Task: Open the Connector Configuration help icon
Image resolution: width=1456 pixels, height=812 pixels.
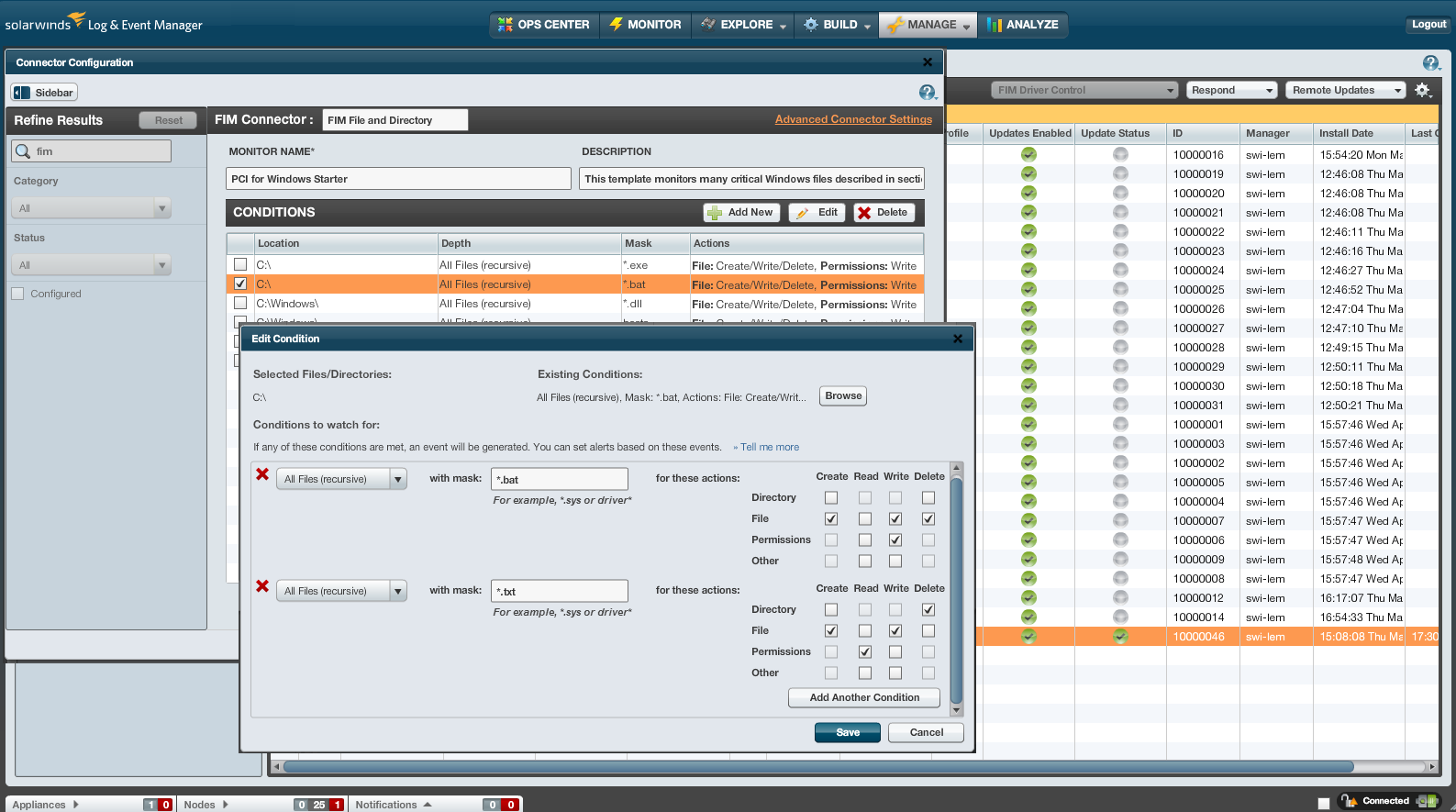Action: 927,92
